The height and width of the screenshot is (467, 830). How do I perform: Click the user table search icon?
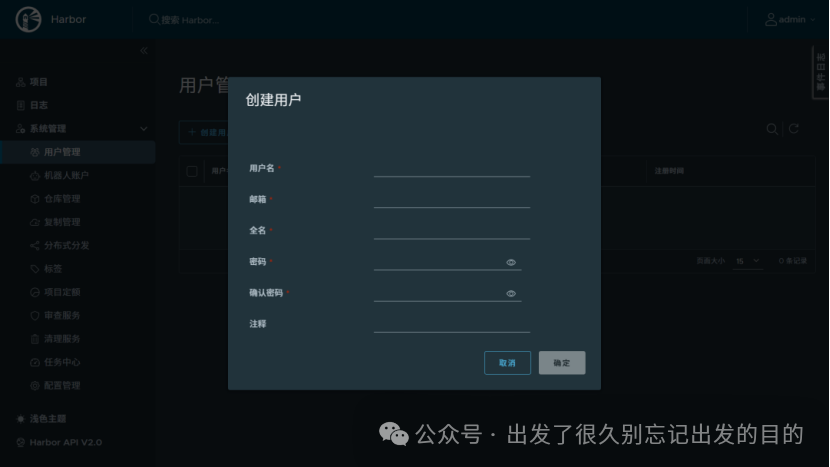pos(772,129)
